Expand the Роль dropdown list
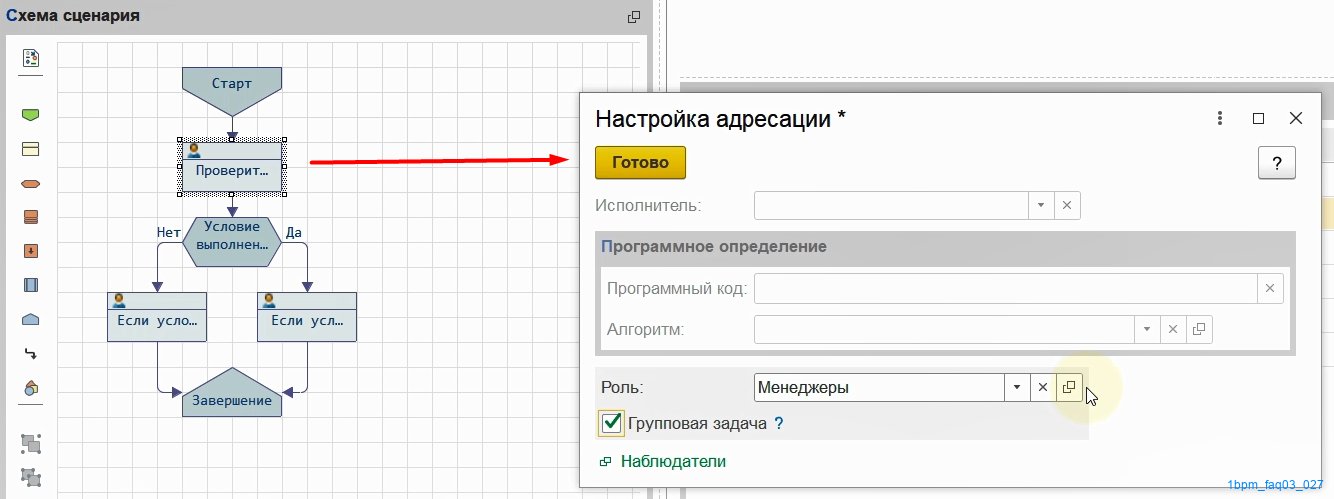1334x499 pixels. click(x=1017, y=387)
